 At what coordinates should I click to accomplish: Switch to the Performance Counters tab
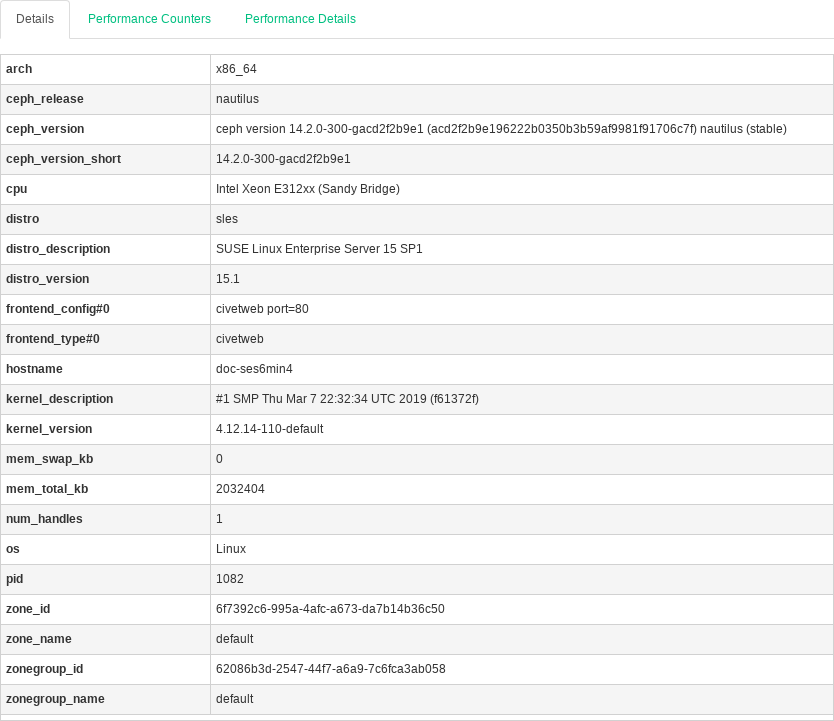point(149,19)
